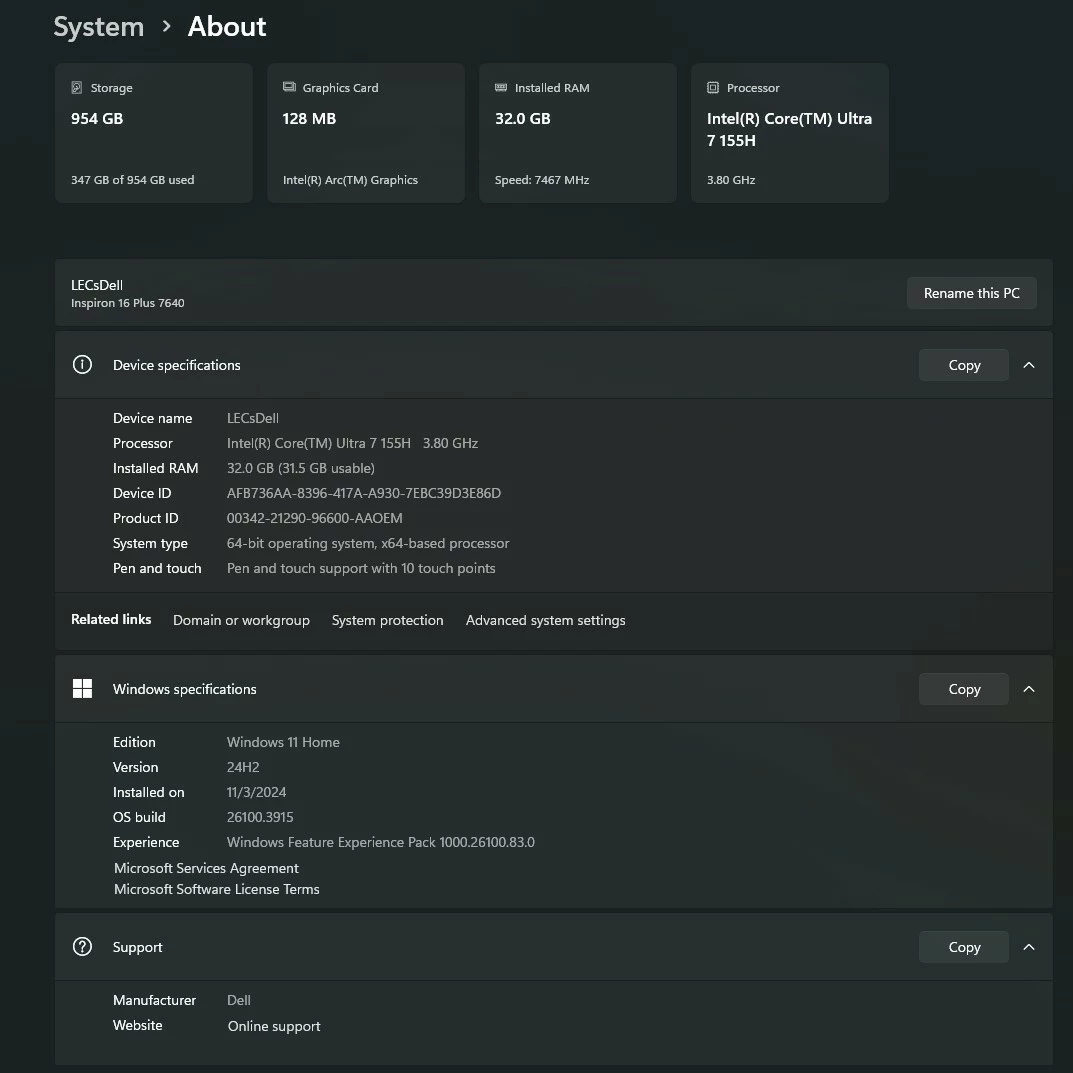Image resolution: width=1073 pixels, height=1073 pixels.
Task: Click the Device name value LECsDell
Action: pyautogui.click(x=253, y=418)
